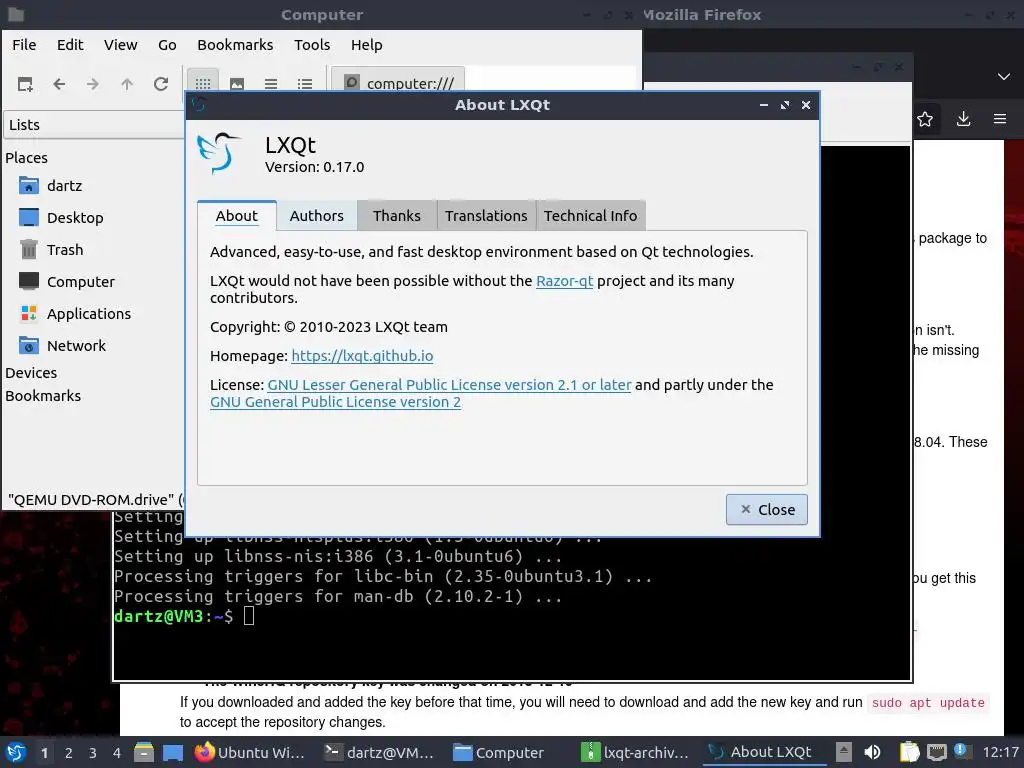The height and width of the screenshot is (768, 1024).
Task: Go back in the Computer file manager
Action: (59, 84)
